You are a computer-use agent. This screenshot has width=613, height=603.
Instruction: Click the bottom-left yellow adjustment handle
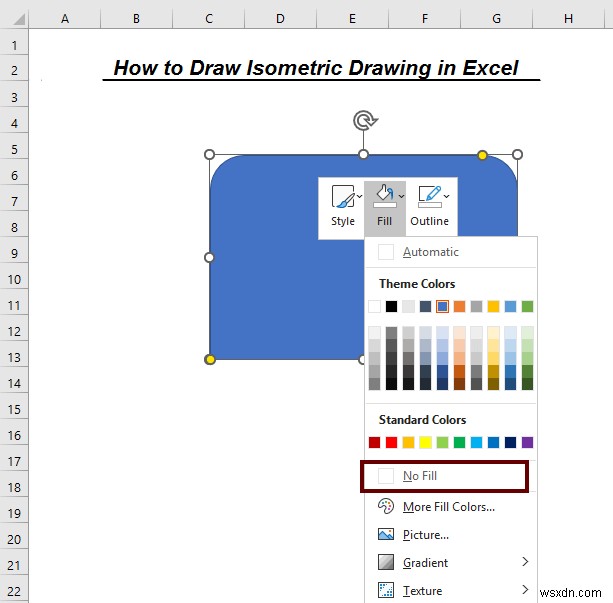(x=210, y=360)
